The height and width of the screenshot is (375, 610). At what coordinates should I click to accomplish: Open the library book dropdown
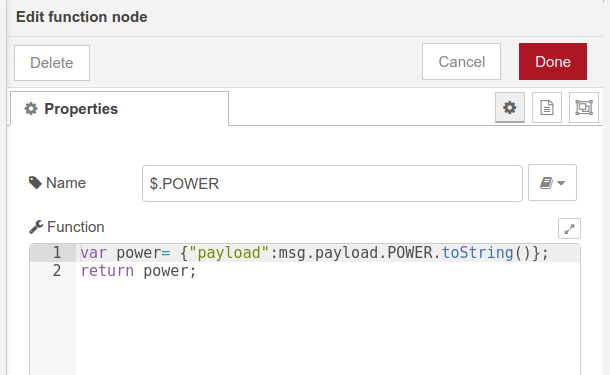coord(552,183)
